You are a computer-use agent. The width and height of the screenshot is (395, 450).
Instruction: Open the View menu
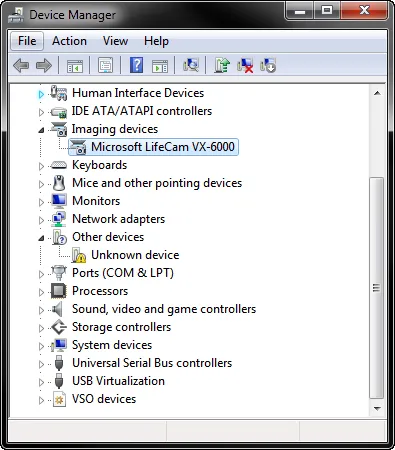tap(115, 41)
